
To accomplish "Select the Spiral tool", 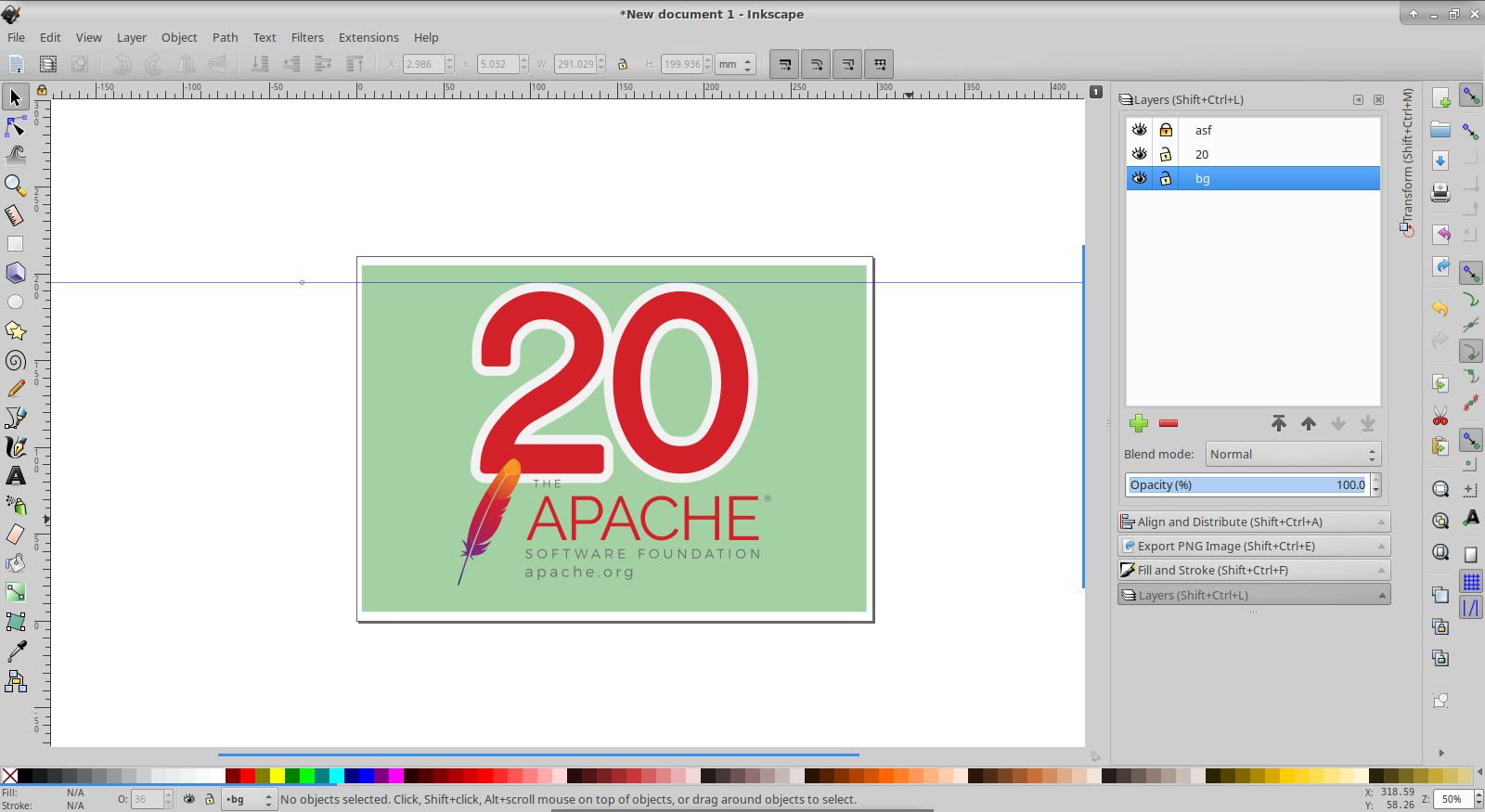I will 16,360.
